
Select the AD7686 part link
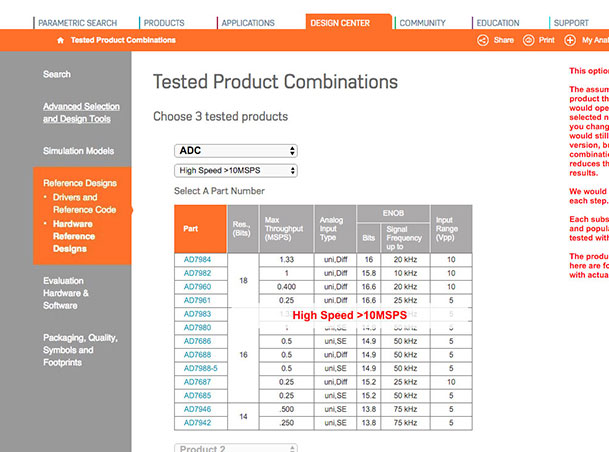pyautogui.click(x=198, y=341)
